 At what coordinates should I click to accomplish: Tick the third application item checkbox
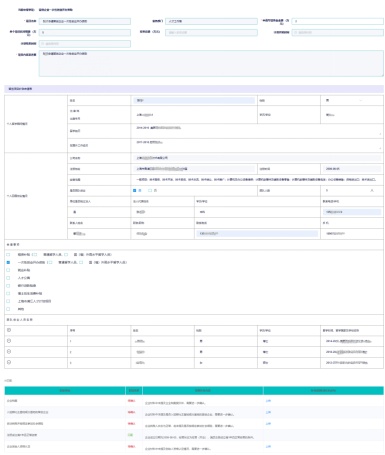[x=8, y=270]
